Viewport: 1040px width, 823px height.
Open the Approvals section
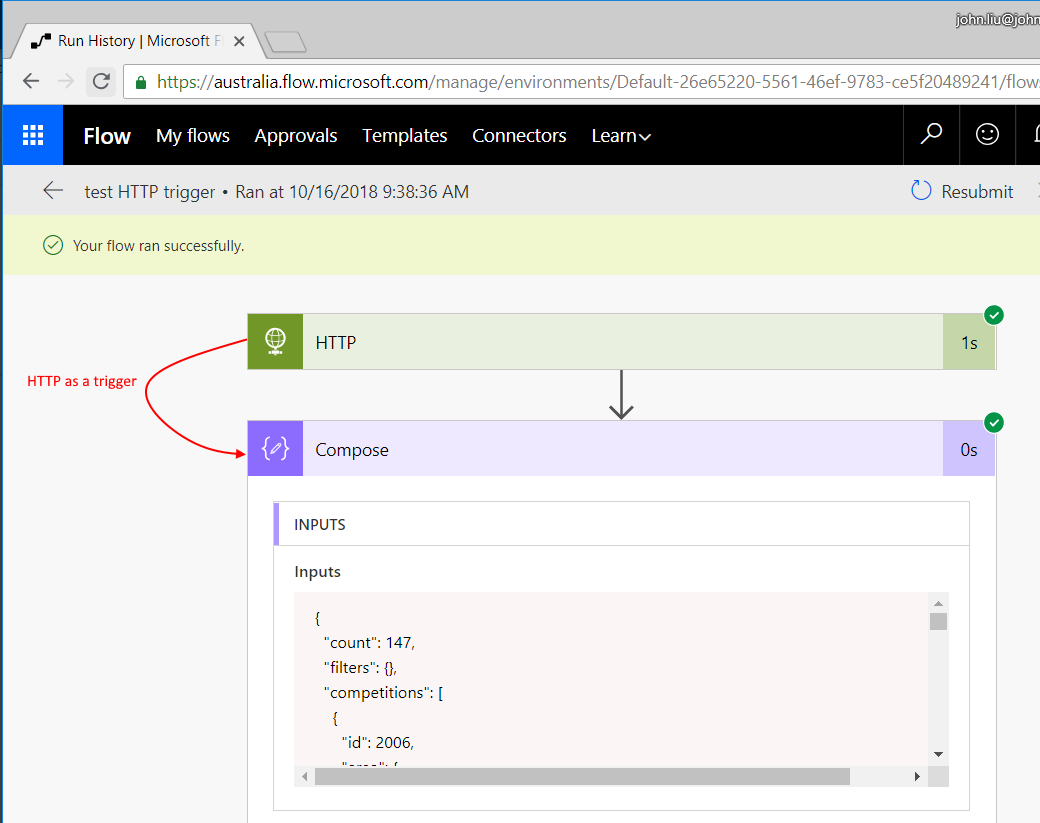[296, 136]
